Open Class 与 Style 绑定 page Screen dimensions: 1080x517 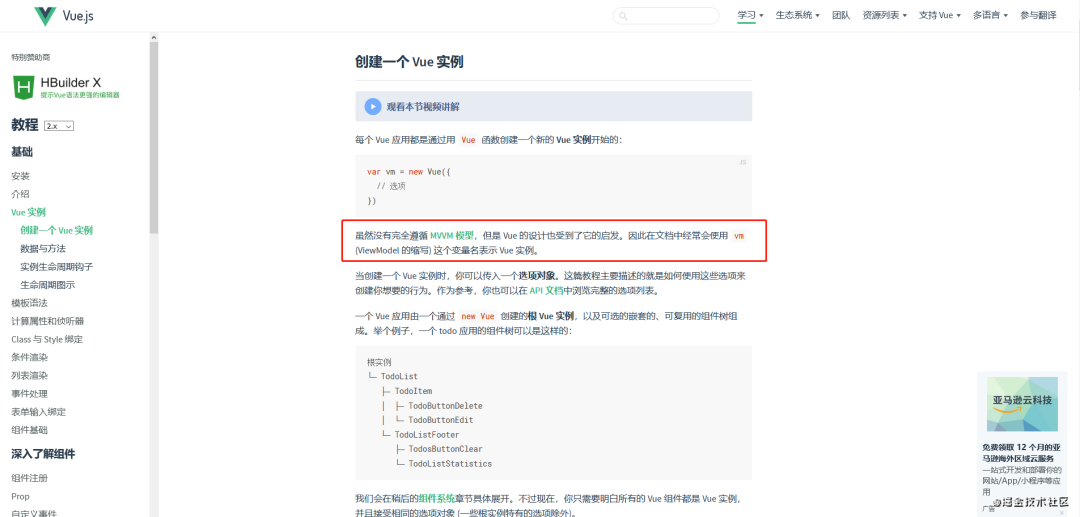click(47, 339)
